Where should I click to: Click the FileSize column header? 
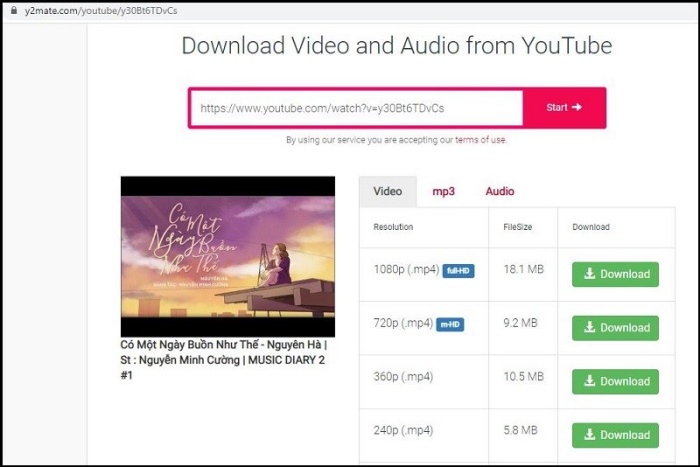coord(518,227)
